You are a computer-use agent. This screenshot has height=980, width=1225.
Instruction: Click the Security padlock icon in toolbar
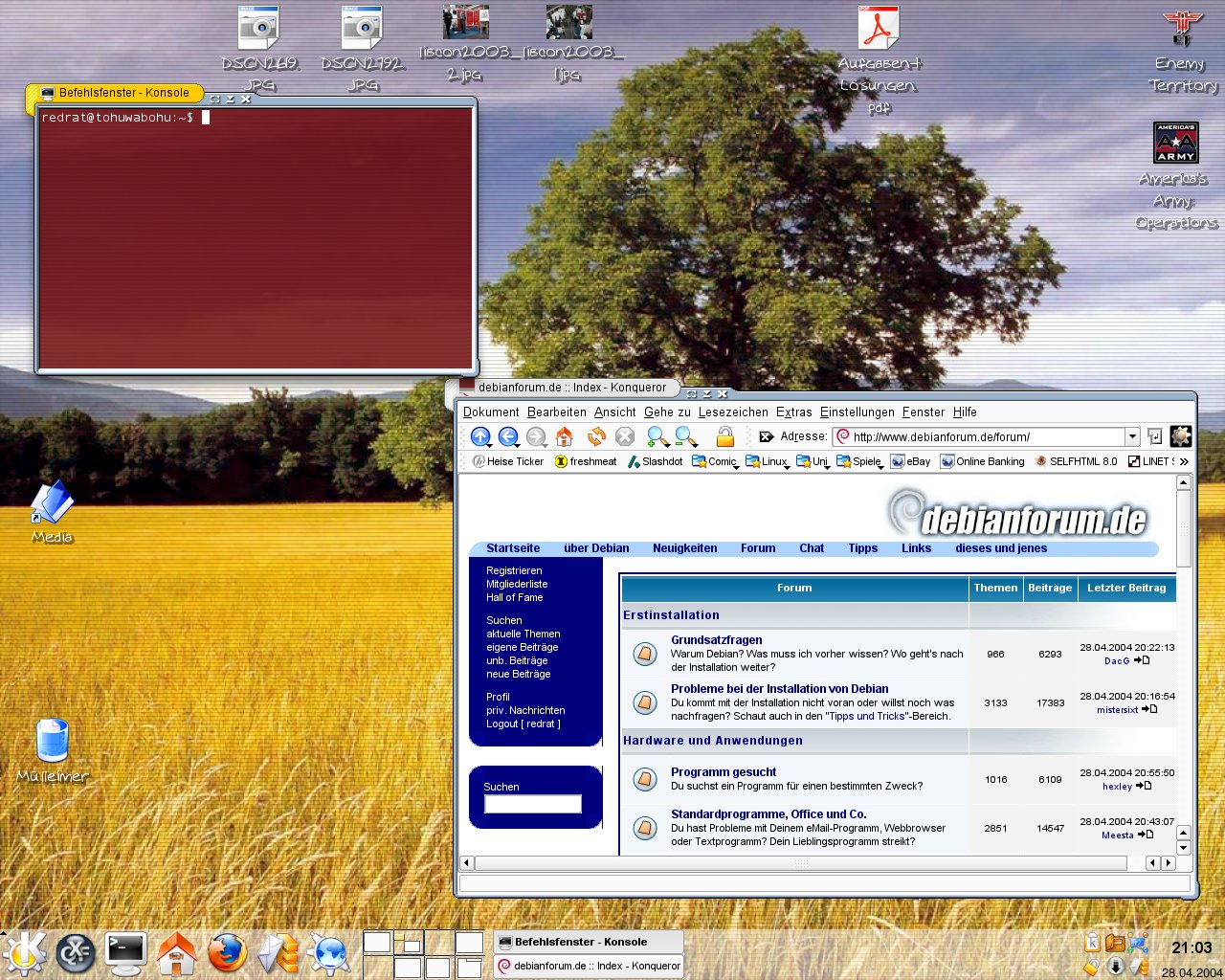tap(725, 437)
